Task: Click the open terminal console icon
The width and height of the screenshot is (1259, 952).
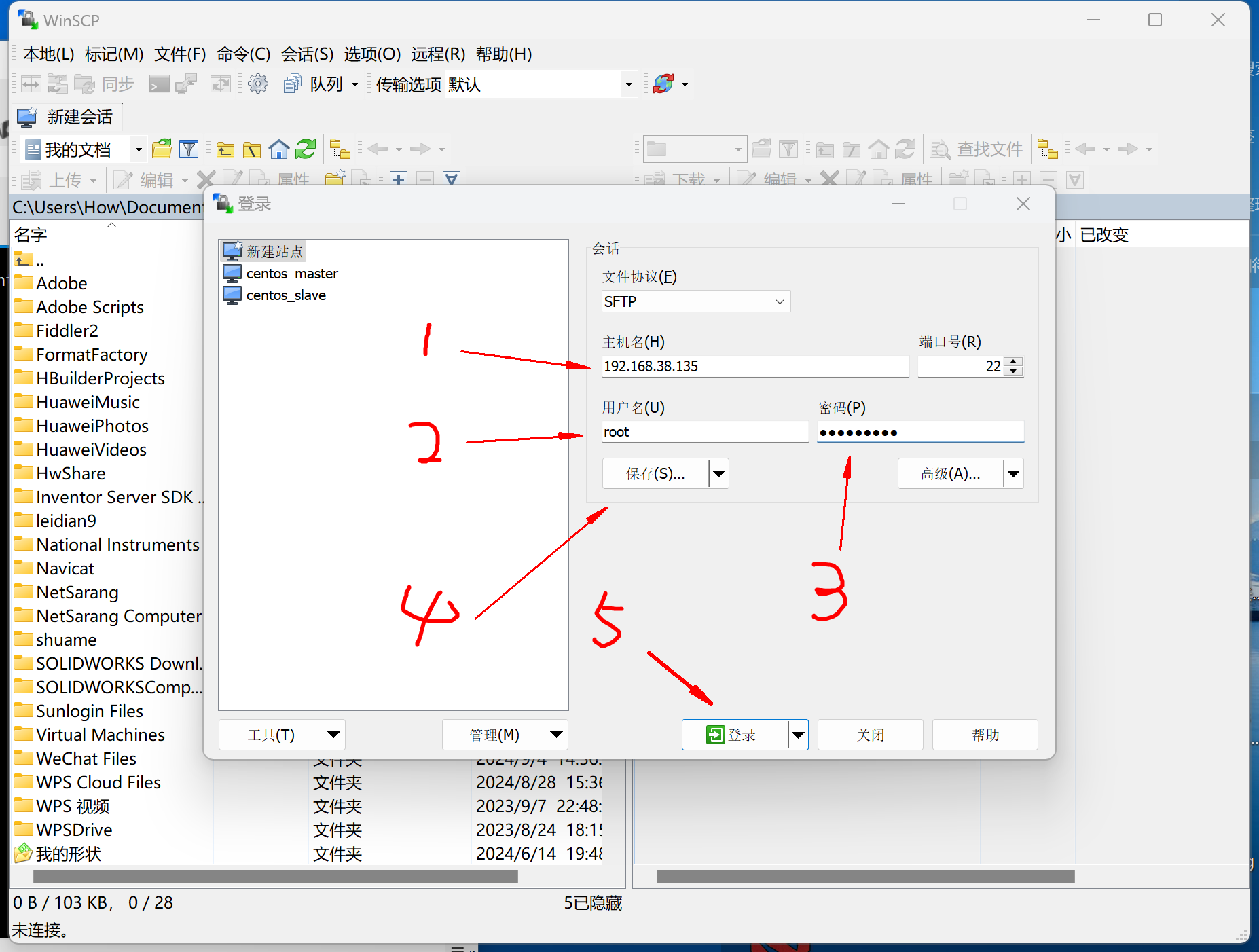Action: click(x=159, y=84)
